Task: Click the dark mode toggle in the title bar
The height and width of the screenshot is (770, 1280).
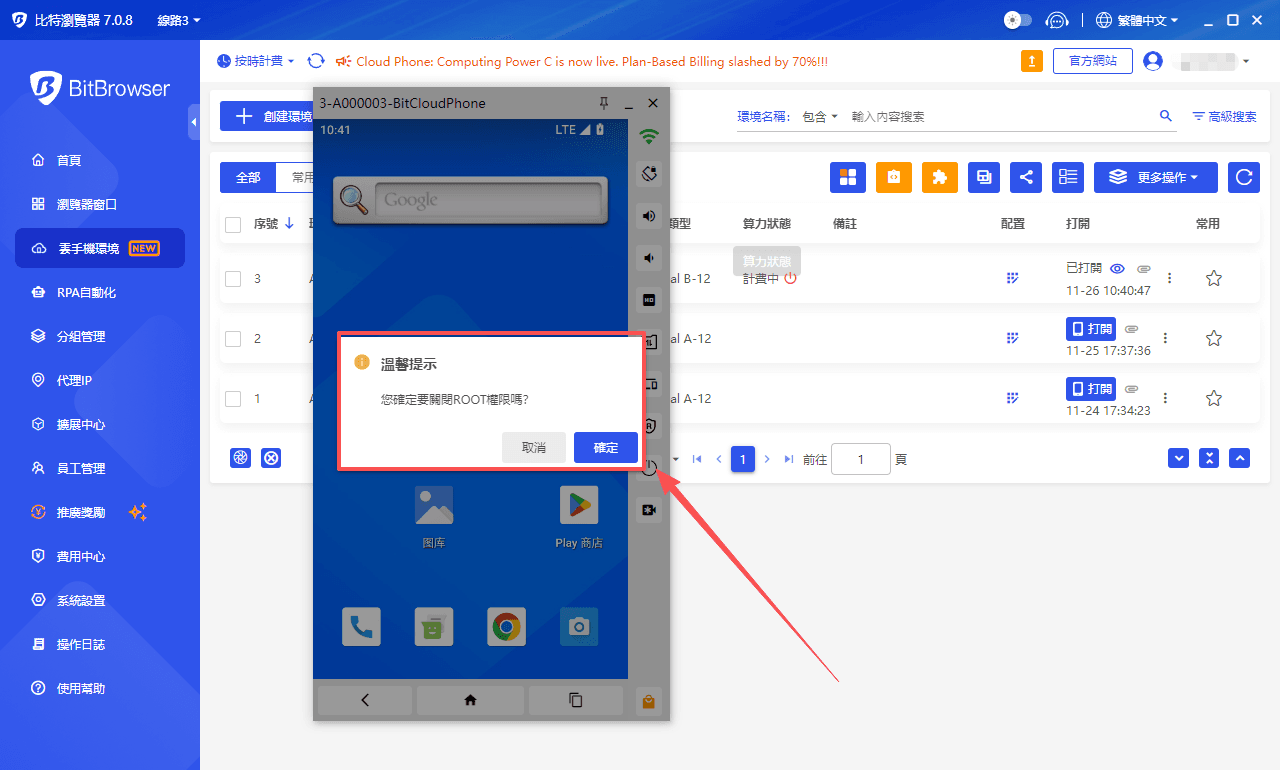Action: click(x=1017, y=19)
